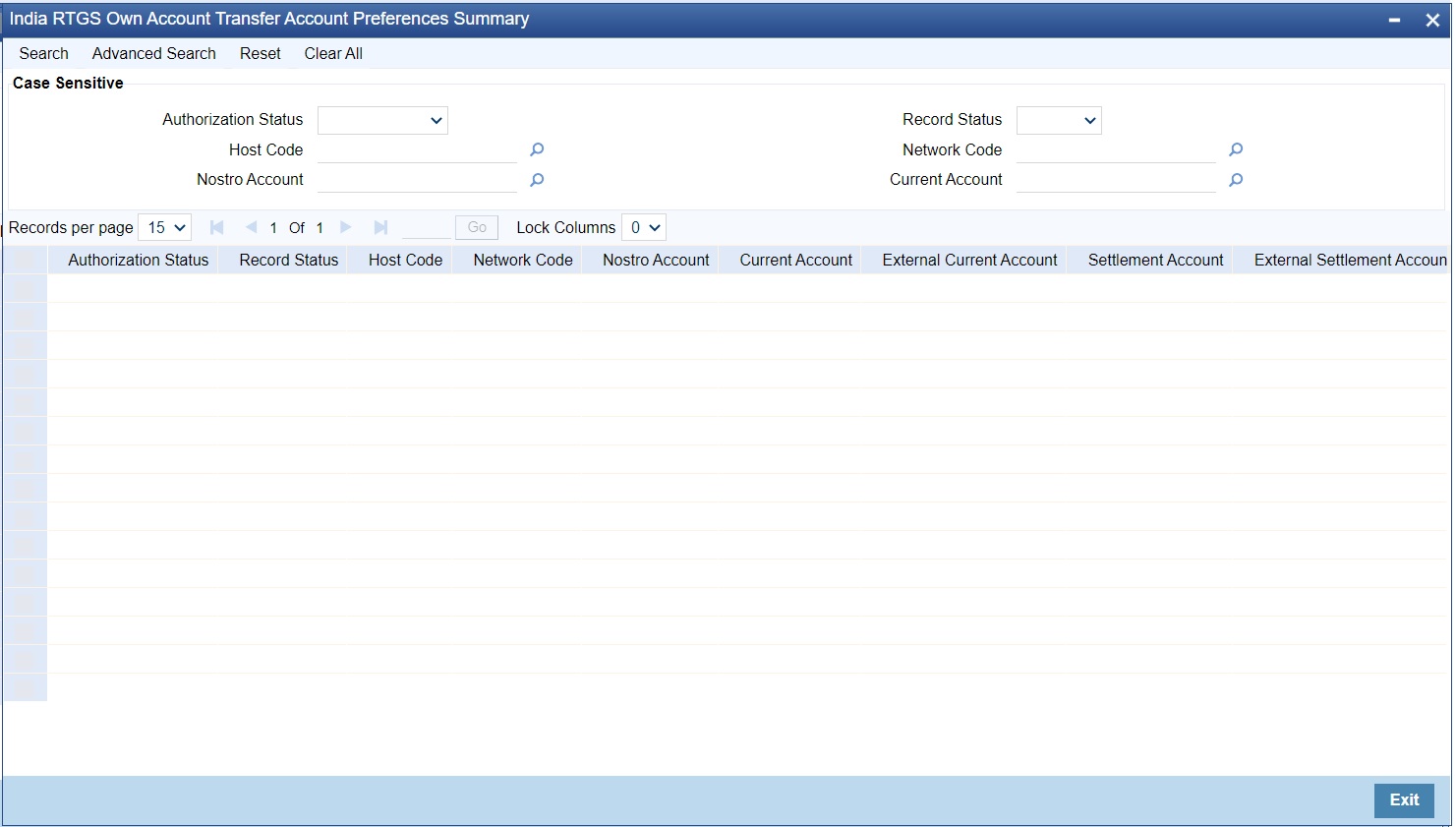Sort by Authorization Status column header

click(139, 260)
